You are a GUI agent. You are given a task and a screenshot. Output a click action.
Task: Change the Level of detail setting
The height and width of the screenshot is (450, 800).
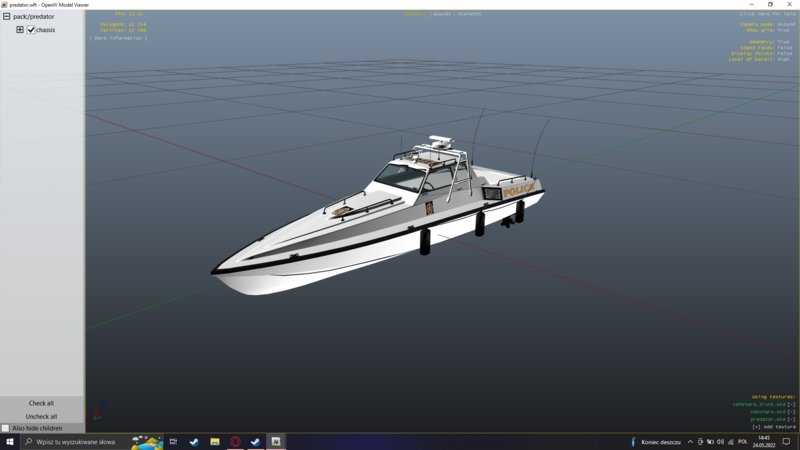pyautogui.click(x=759, y=59)
